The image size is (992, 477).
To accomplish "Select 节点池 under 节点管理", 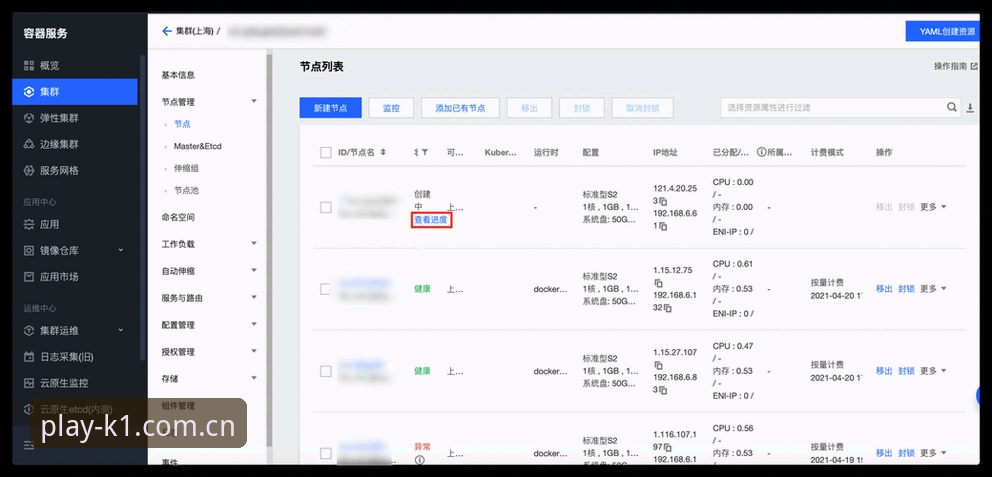I will (186, 190).
